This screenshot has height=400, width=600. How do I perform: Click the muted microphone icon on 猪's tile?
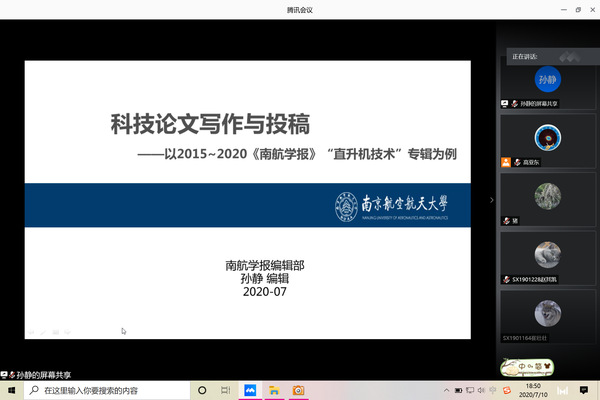507,220
